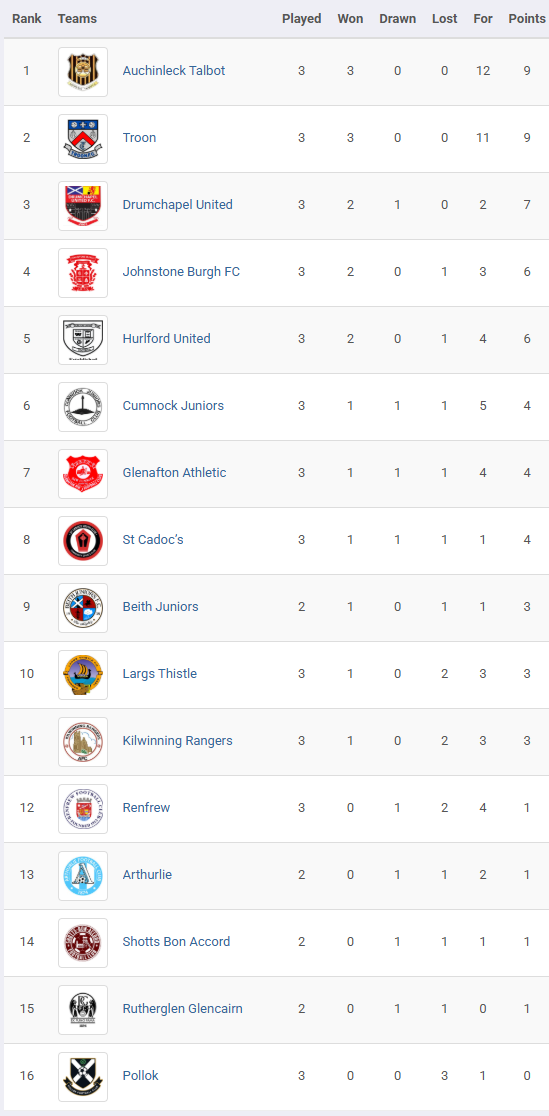Open the Beith Juniors team link
This screenshot has height=1116, width=549.
click(x=160, y=606)
